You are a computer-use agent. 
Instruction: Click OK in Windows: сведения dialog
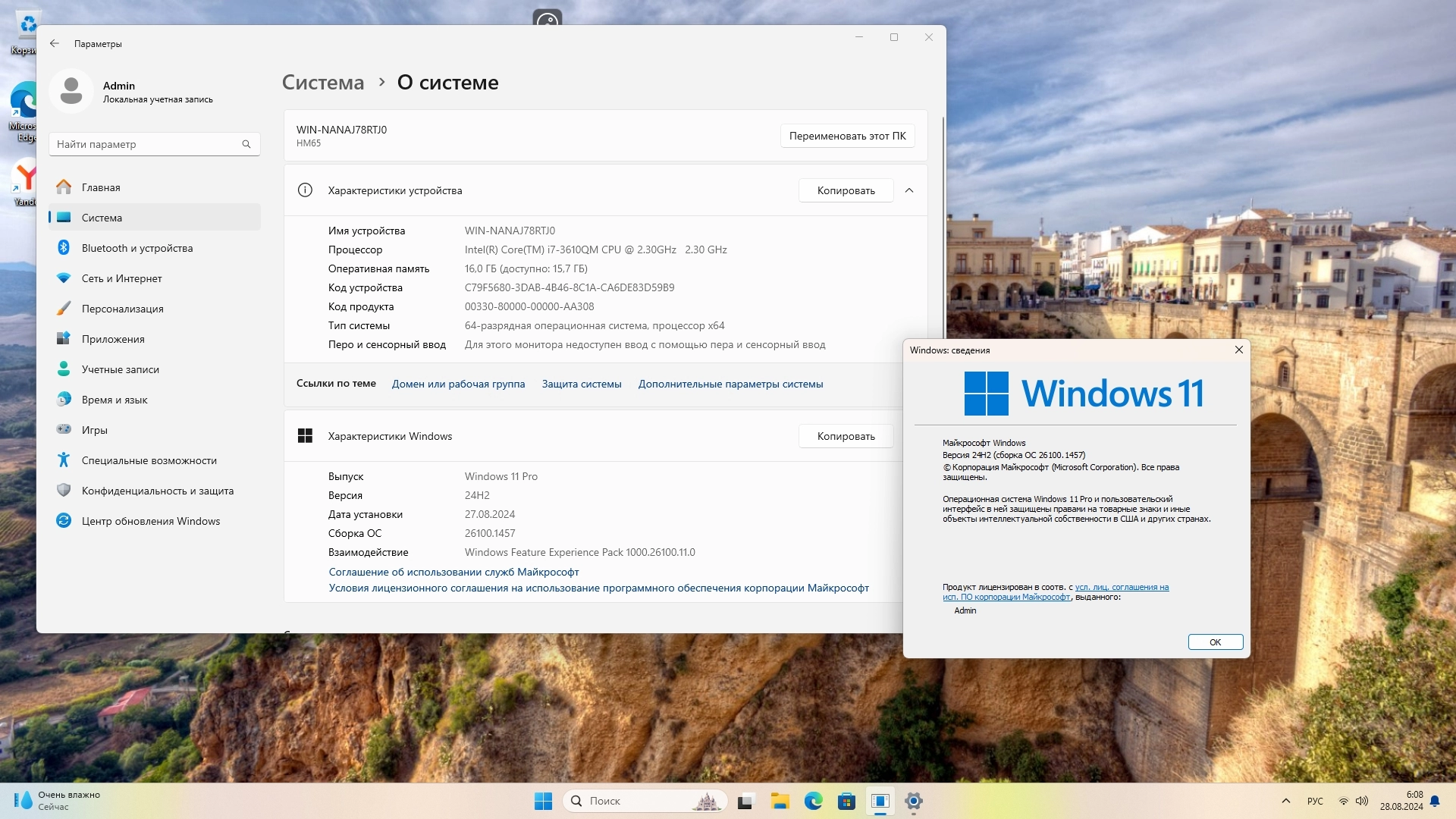click(1215, 642)
